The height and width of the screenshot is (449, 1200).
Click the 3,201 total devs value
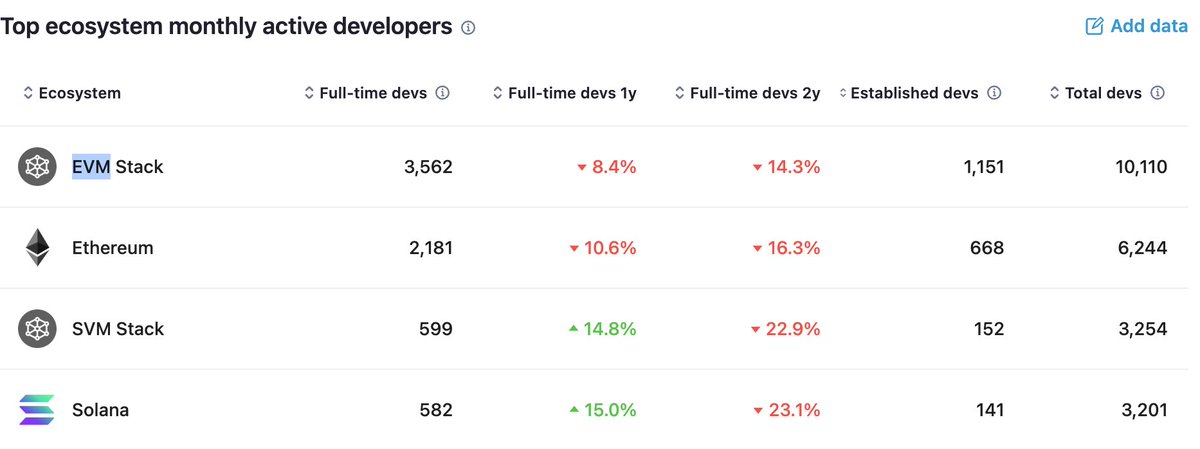[1145, 410]
